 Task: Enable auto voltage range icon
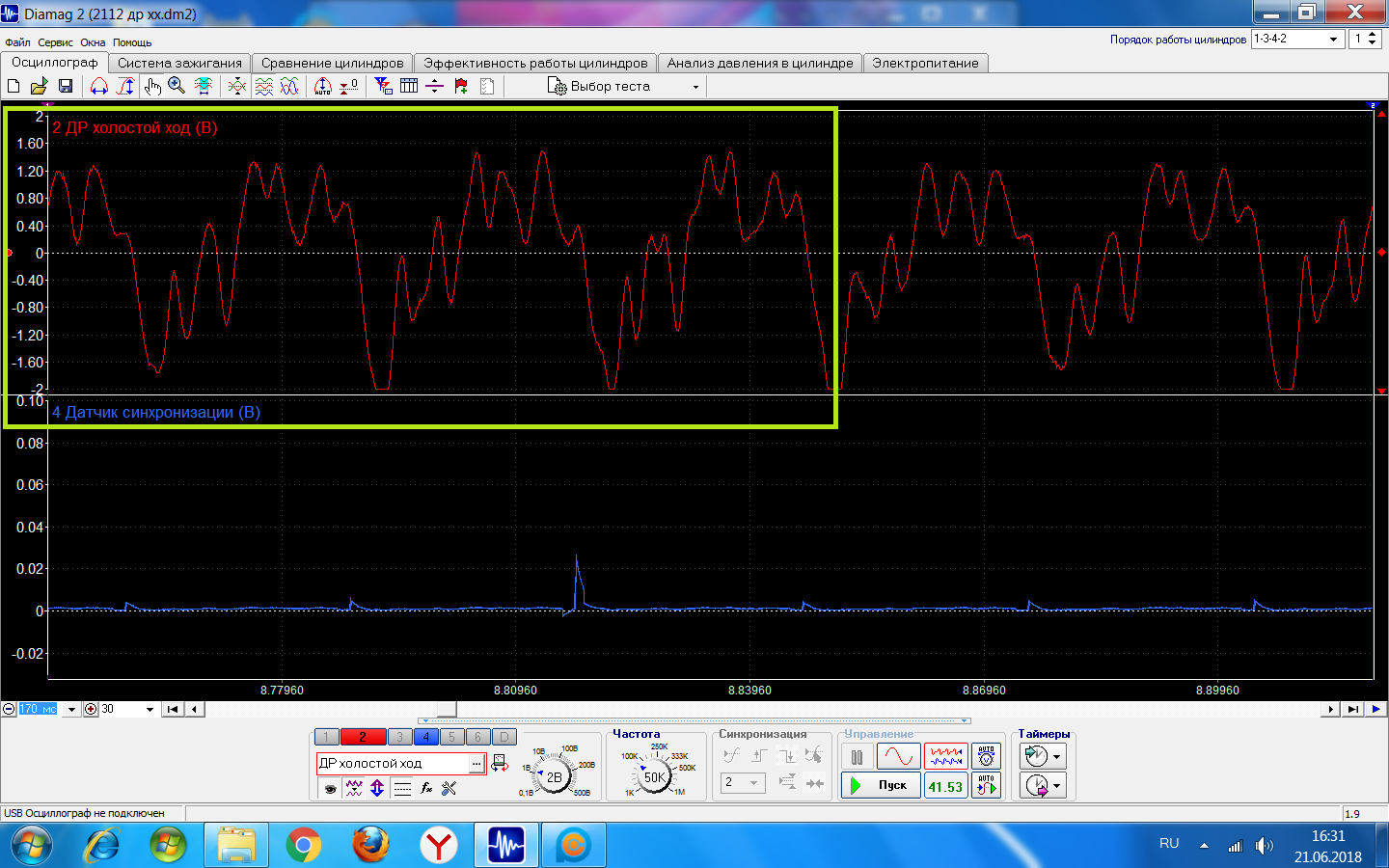[986, 756]
